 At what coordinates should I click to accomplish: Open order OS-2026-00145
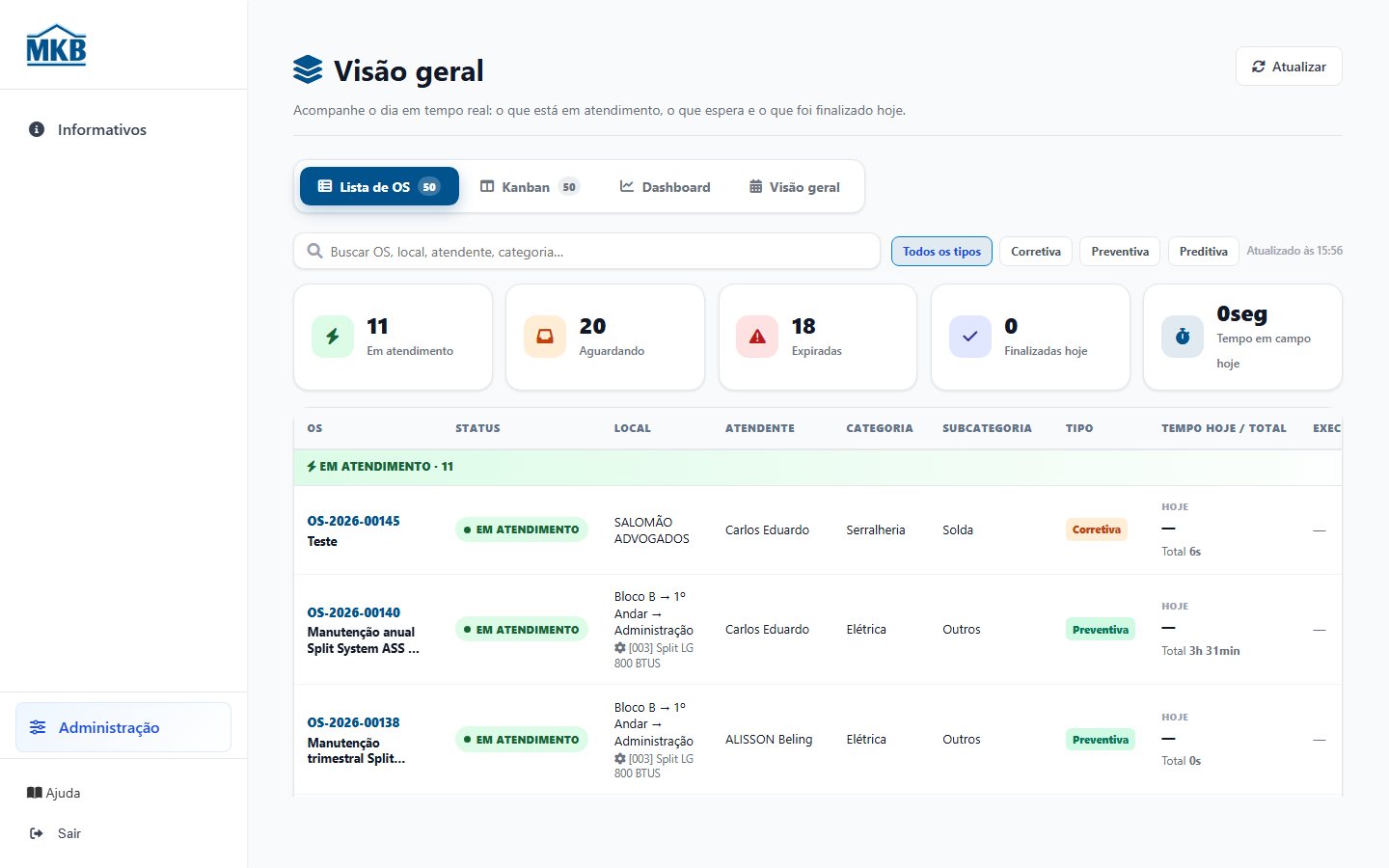pos(353,521)
